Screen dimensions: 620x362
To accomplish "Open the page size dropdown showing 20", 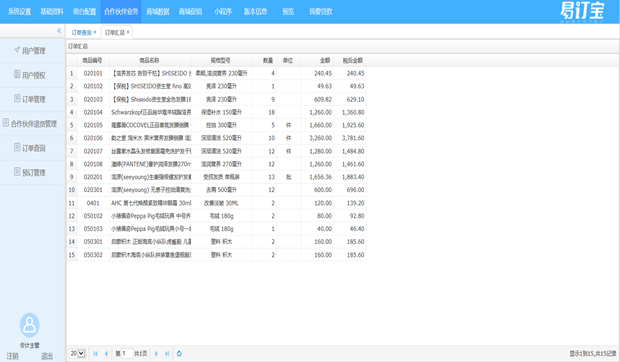I will click(78, 353).
